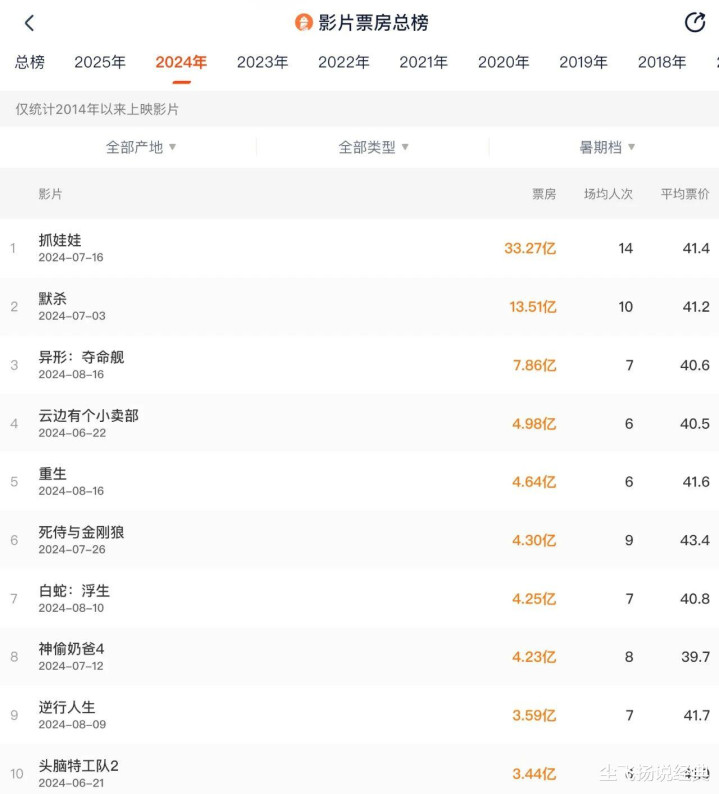Click the box office value 4.25亿
Viewport: 719px width, 794px height.
tap(534, 599)
